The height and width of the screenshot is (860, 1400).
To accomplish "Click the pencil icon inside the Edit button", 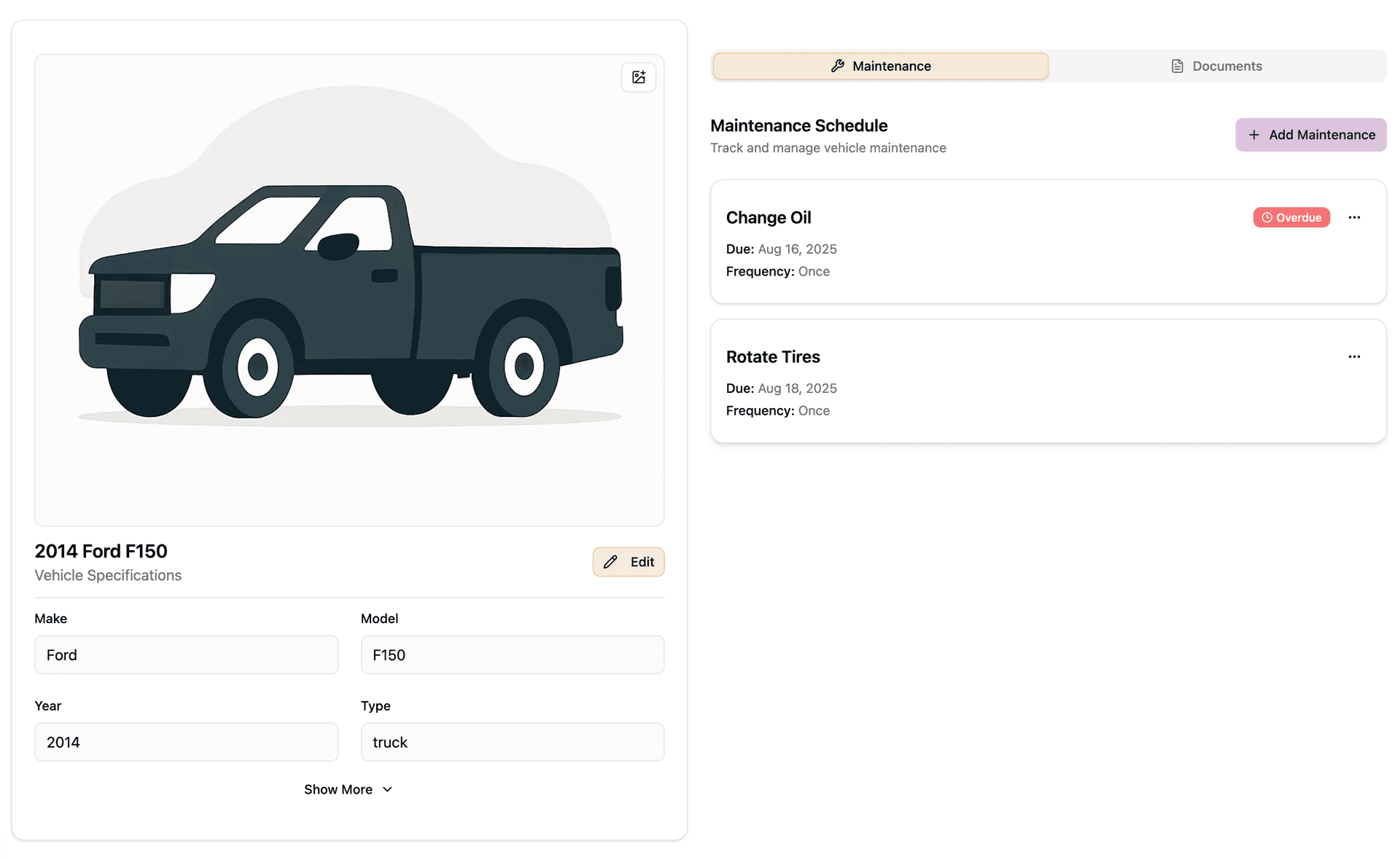I will (x=611, y=562).
